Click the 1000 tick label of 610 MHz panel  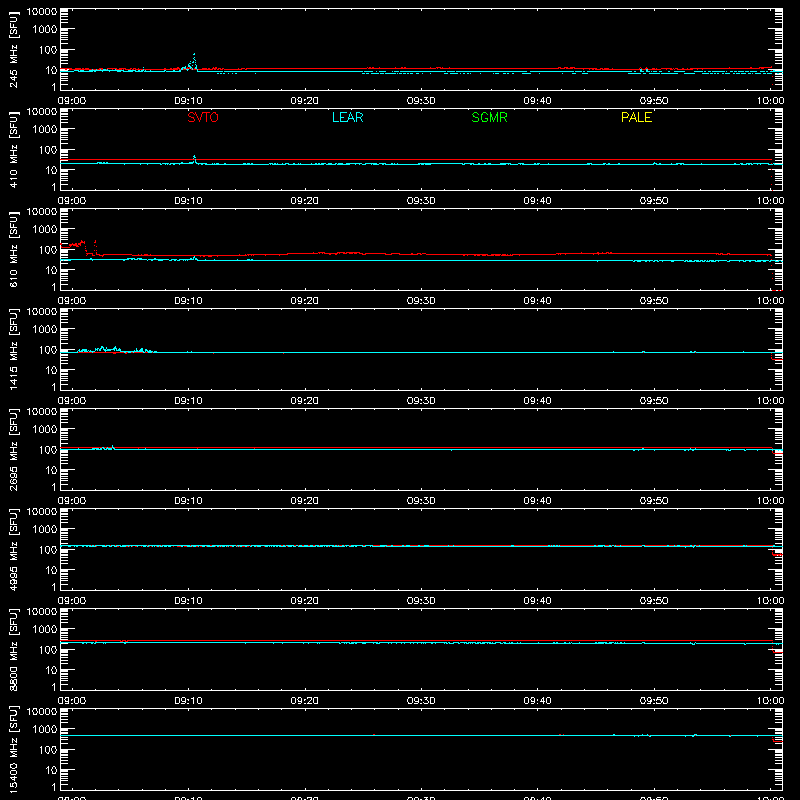click(45, 230)
